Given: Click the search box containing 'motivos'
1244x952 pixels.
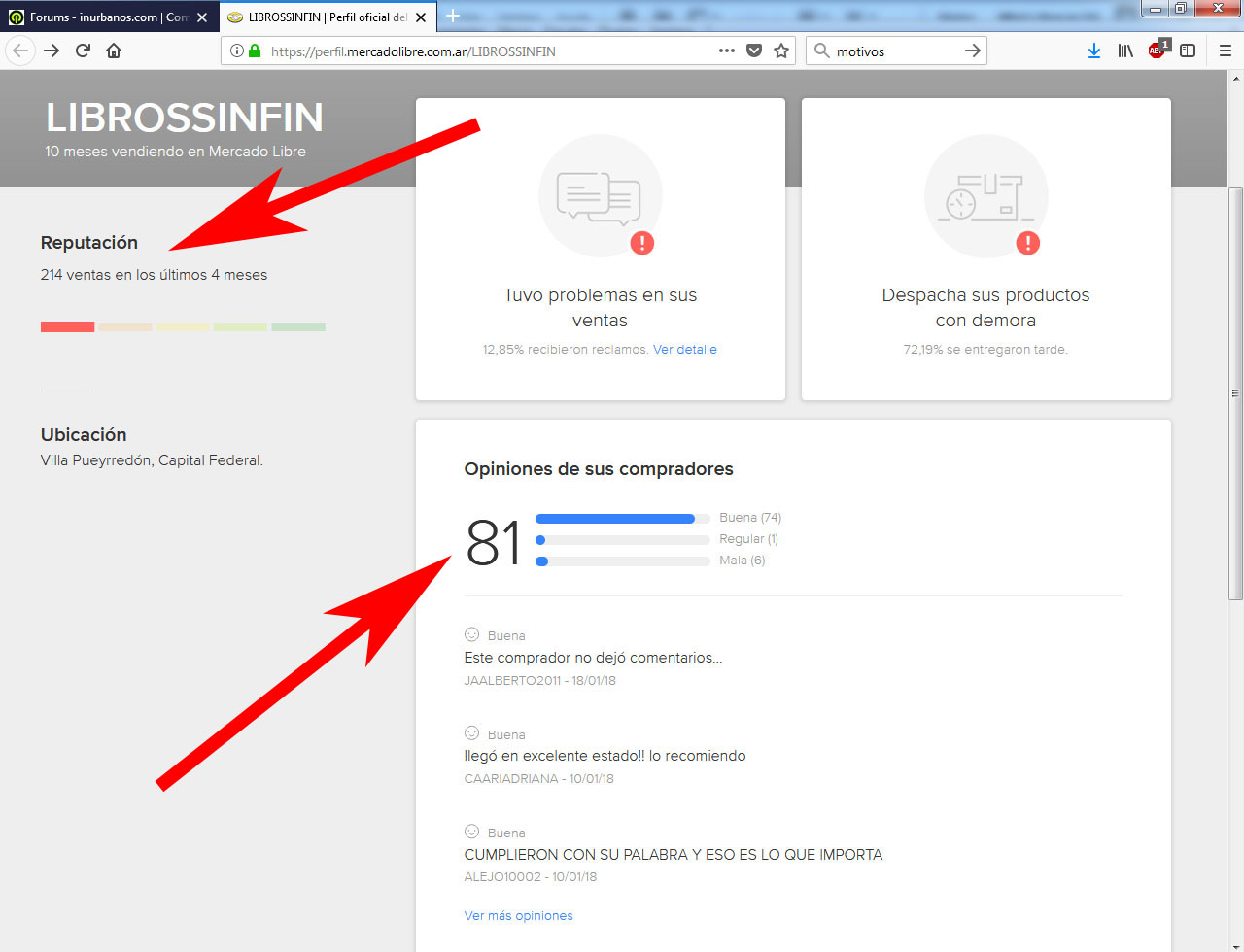Looking at the screenshot, I should pyautogui.click(x=894, y=51).
